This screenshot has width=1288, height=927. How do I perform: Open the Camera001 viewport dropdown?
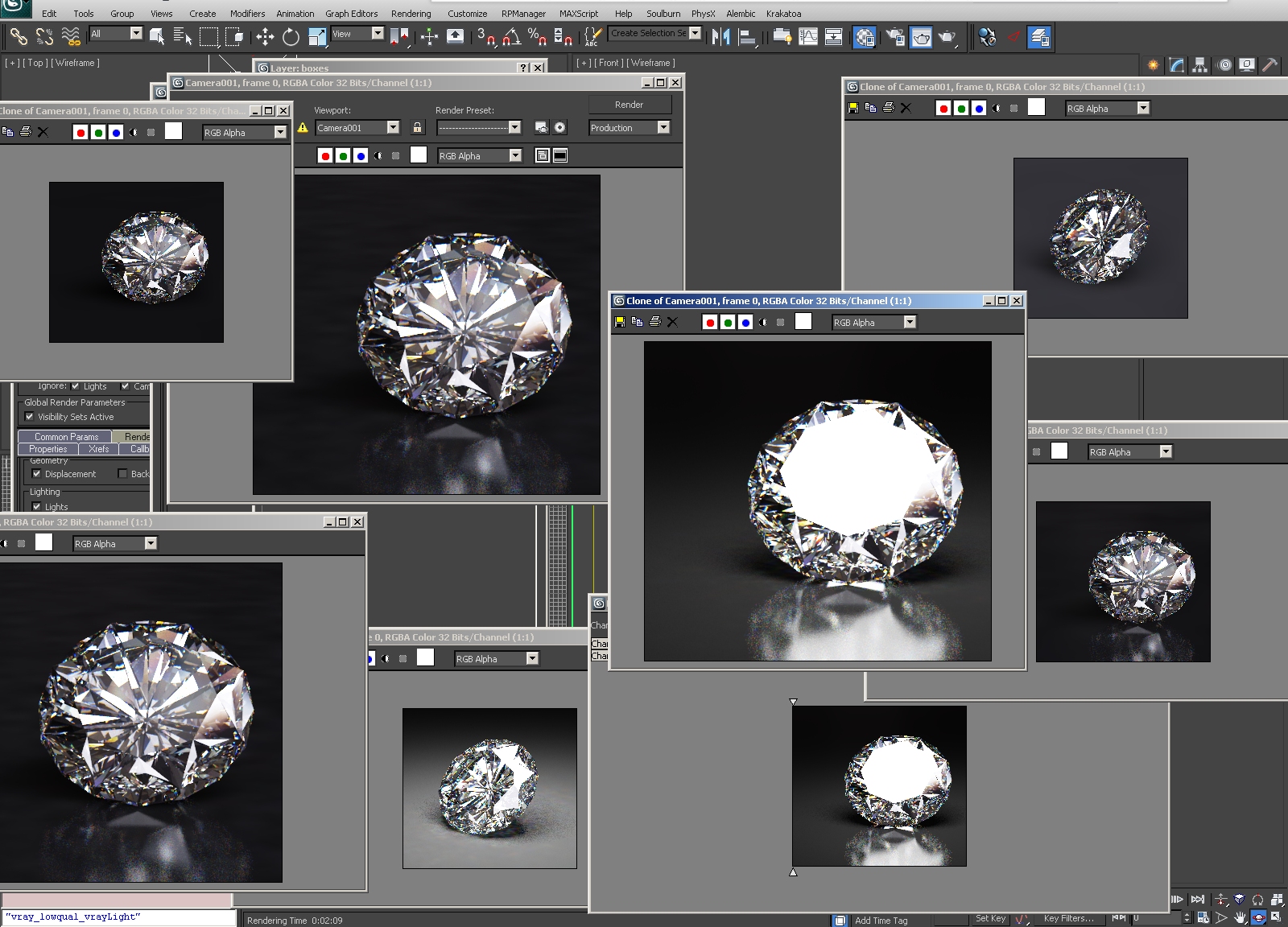click(393, 127)
